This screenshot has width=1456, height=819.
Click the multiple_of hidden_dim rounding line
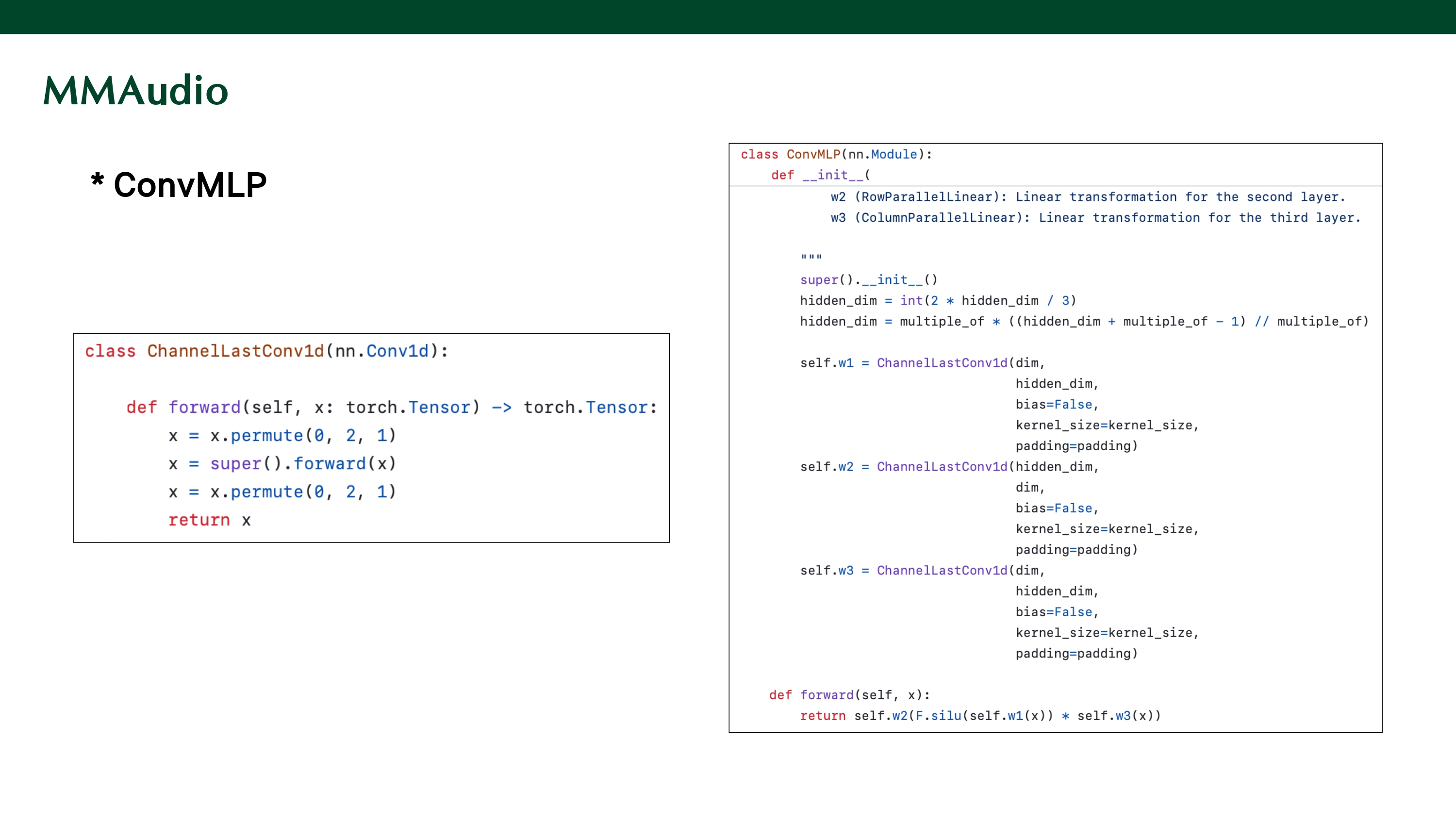1084,322
